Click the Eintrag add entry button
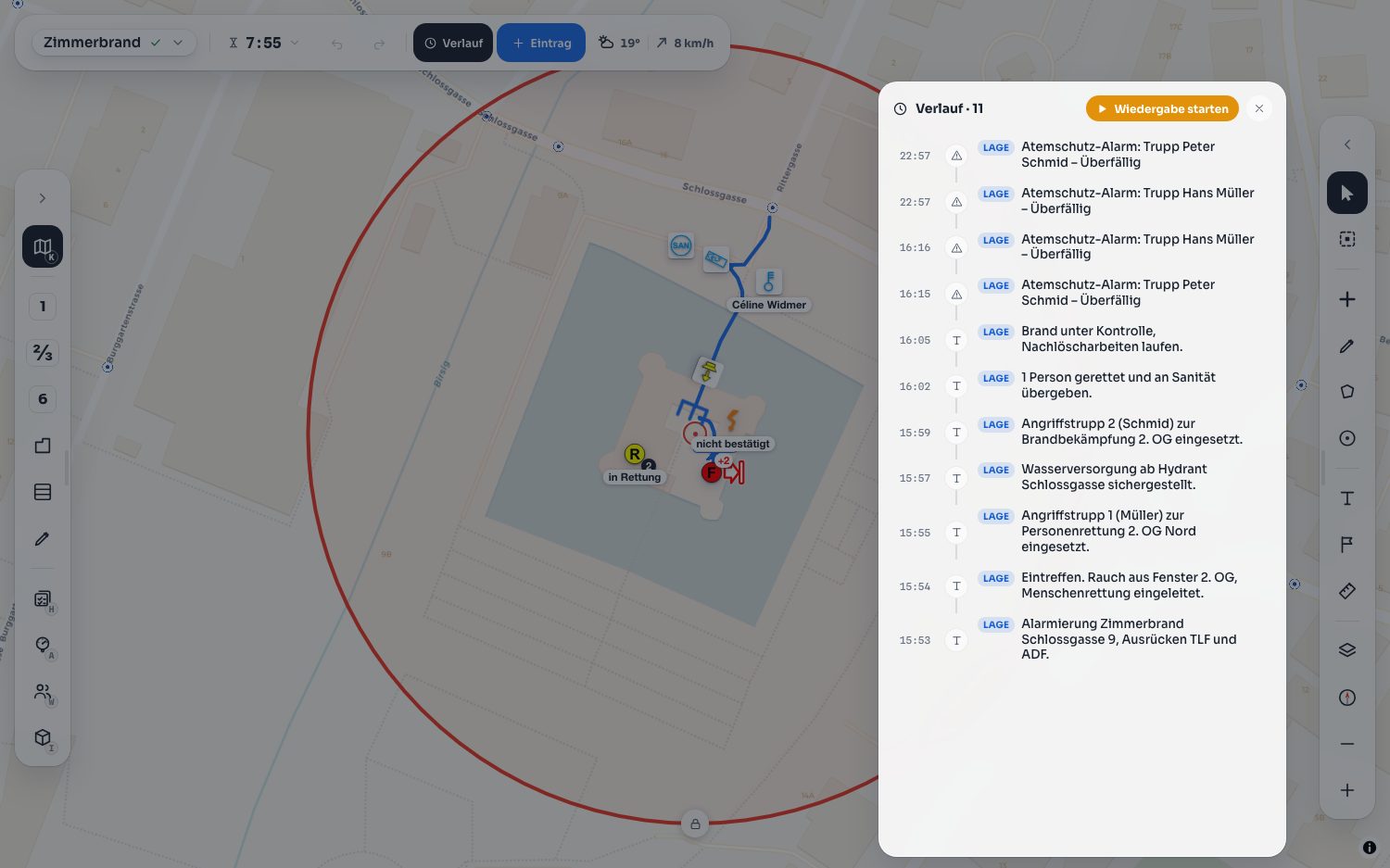This screenshot has width=1390, height=868. click(x=541, y=43)
